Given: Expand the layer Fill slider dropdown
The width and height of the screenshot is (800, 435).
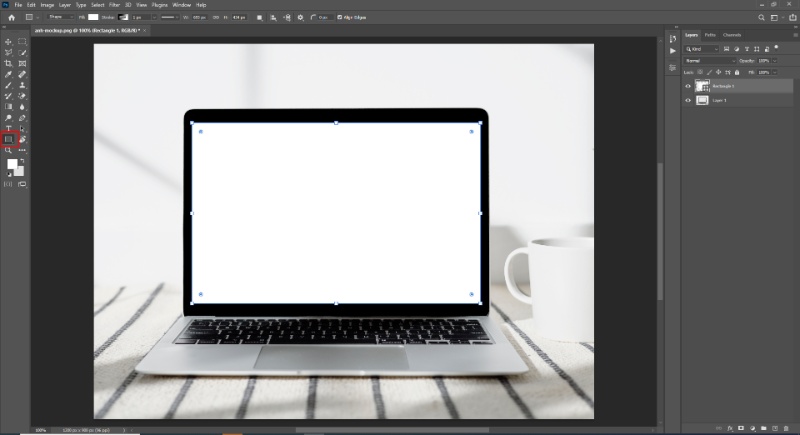Looking at the screenshot, I should 775,72.
